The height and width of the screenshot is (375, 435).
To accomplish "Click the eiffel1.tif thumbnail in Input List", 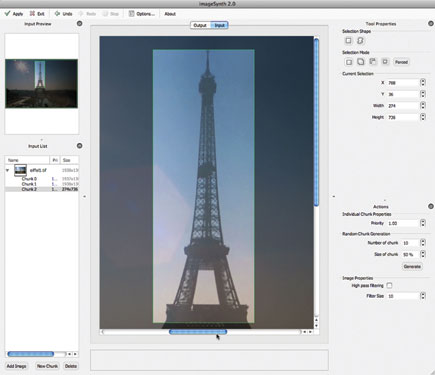I will 20,170.
